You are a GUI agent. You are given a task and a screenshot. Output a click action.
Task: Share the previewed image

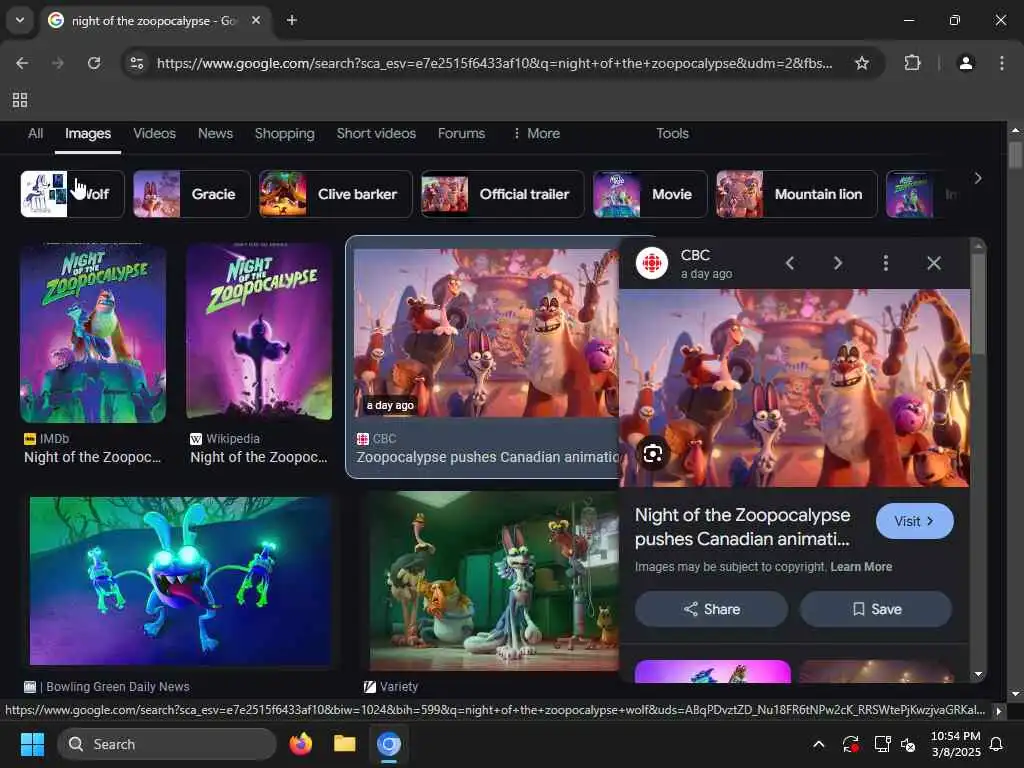click(x=711, y=609)
